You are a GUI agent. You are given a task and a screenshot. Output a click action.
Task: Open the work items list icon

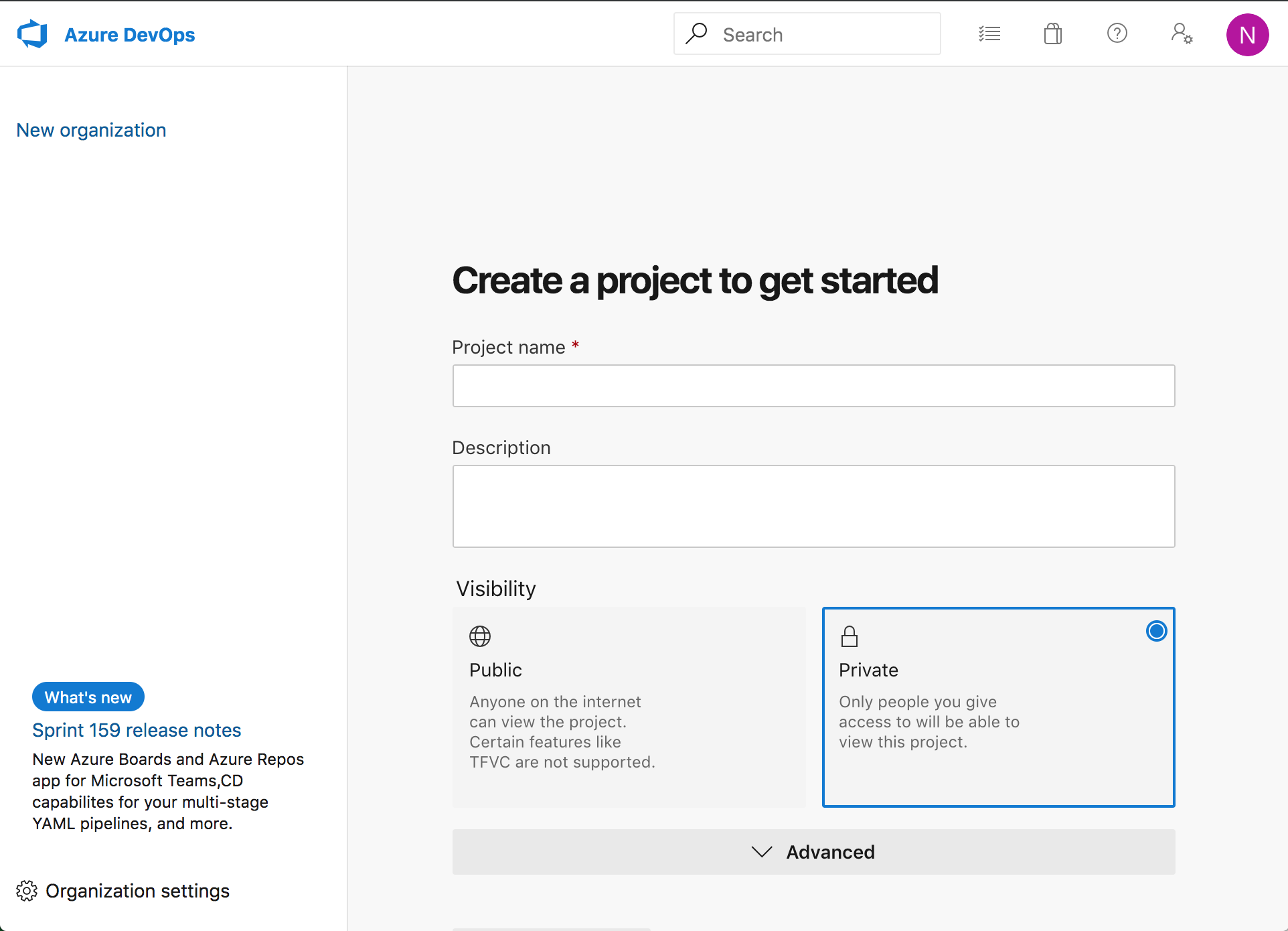pos(989,33)
